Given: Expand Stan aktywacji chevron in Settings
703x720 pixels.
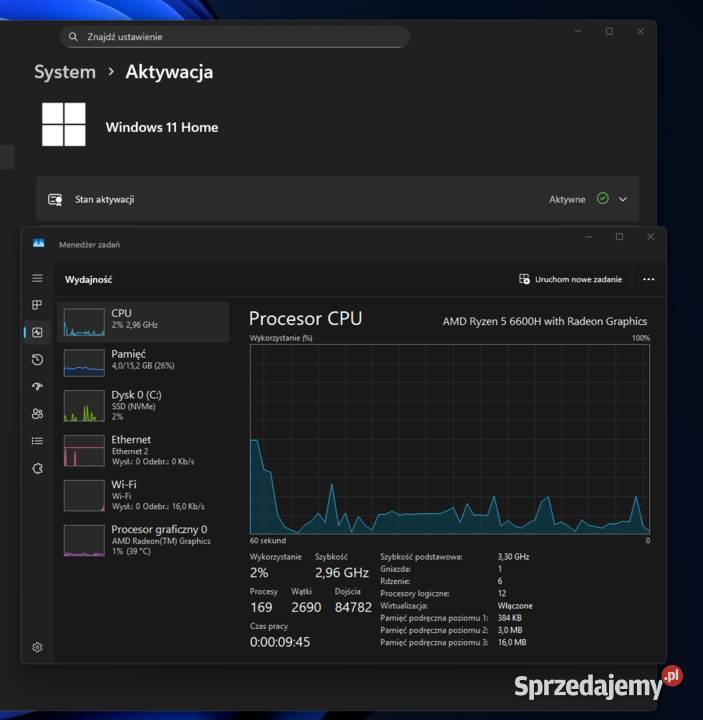Looking at the screenshot, I should (623, 199).
